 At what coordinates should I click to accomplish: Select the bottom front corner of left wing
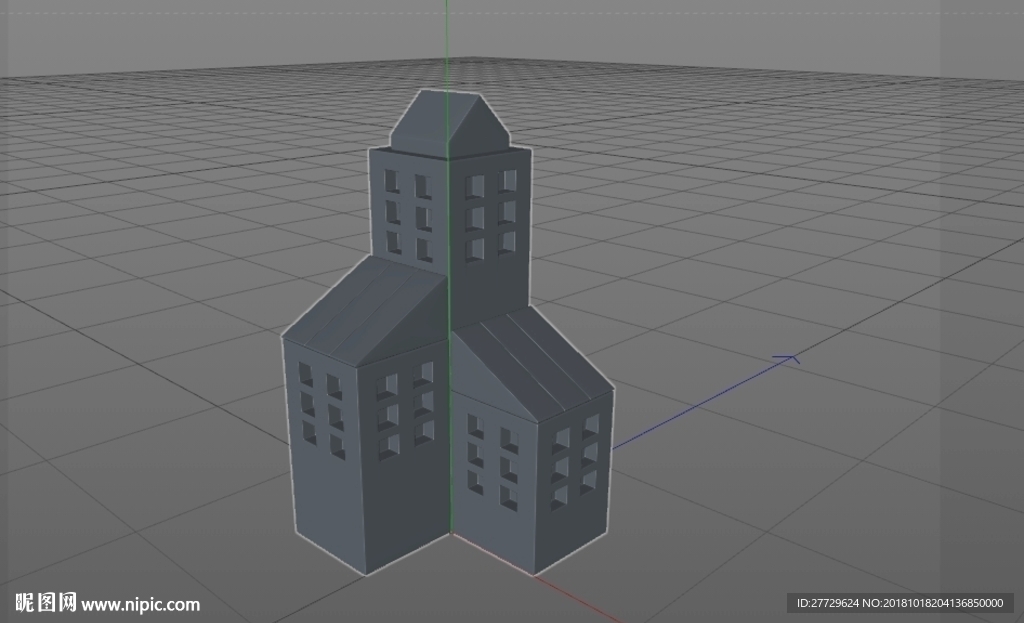(366, 575)
